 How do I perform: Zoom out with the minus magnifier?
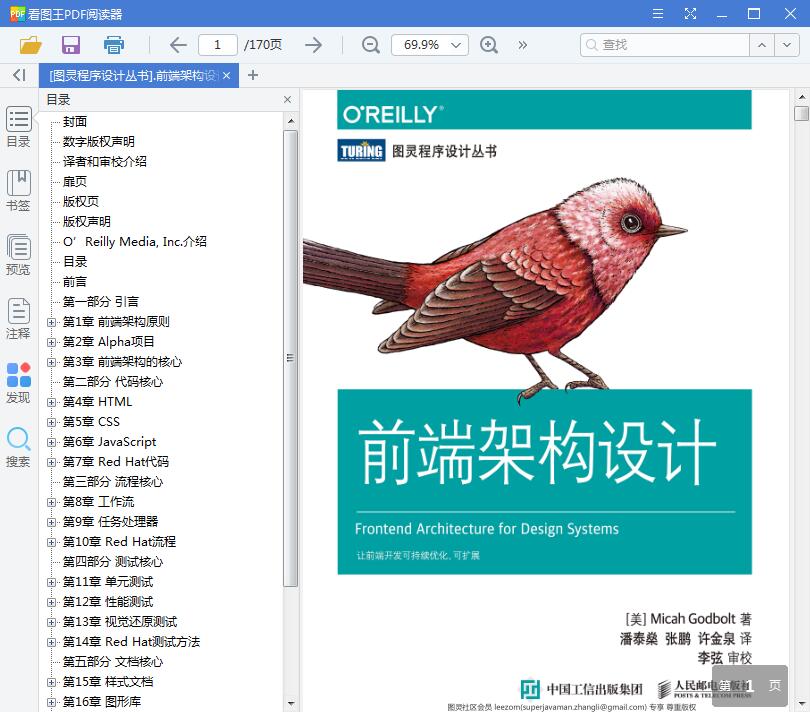(x=370, y=45)
